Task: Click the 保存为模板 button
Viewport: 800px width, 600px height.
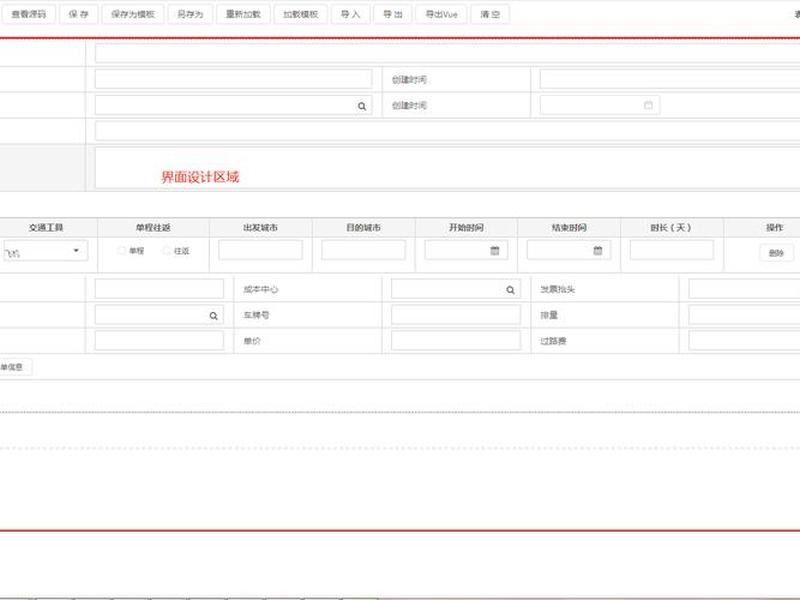Action: (x=133, y=14)
